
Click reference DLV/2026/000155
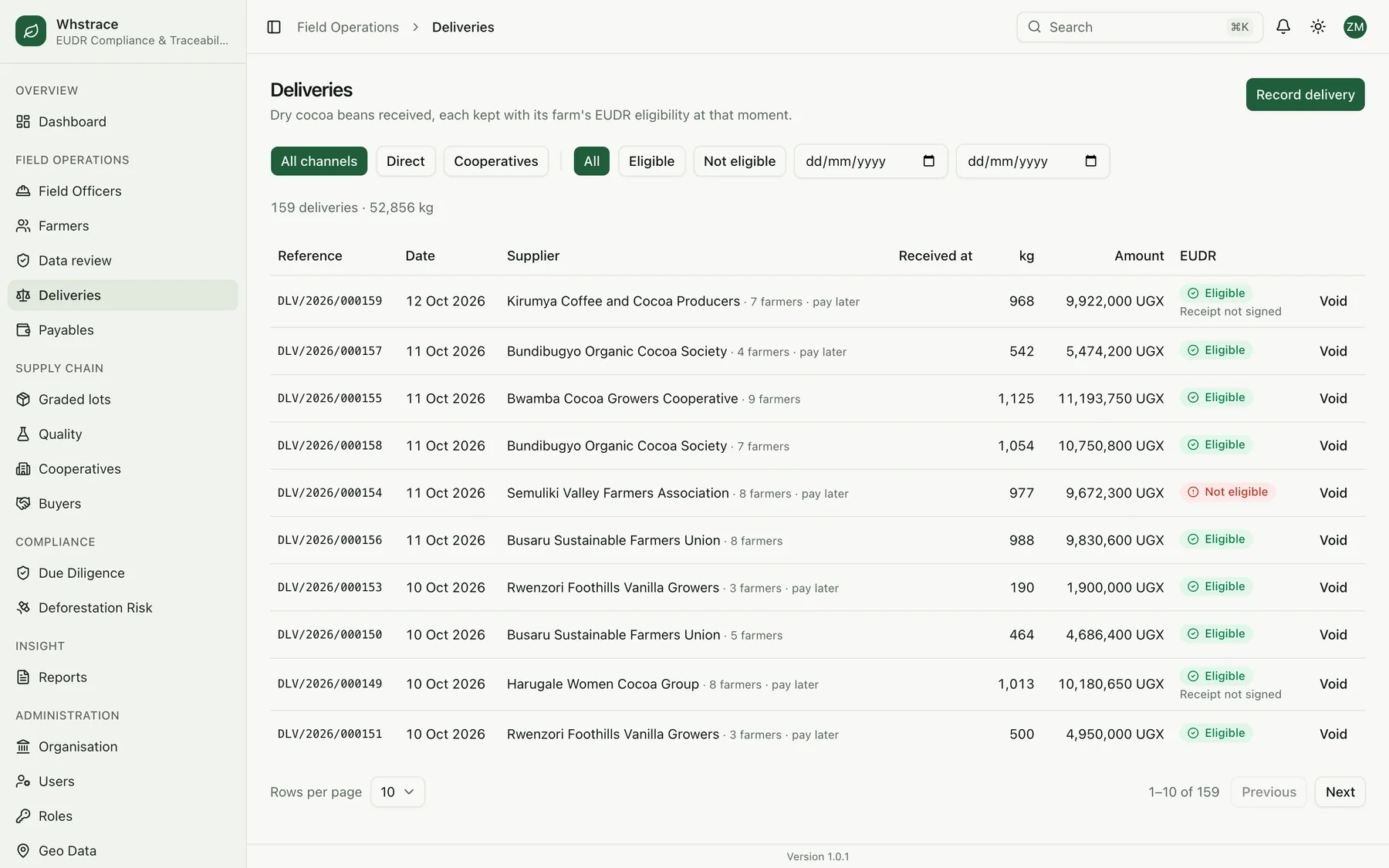330,398
